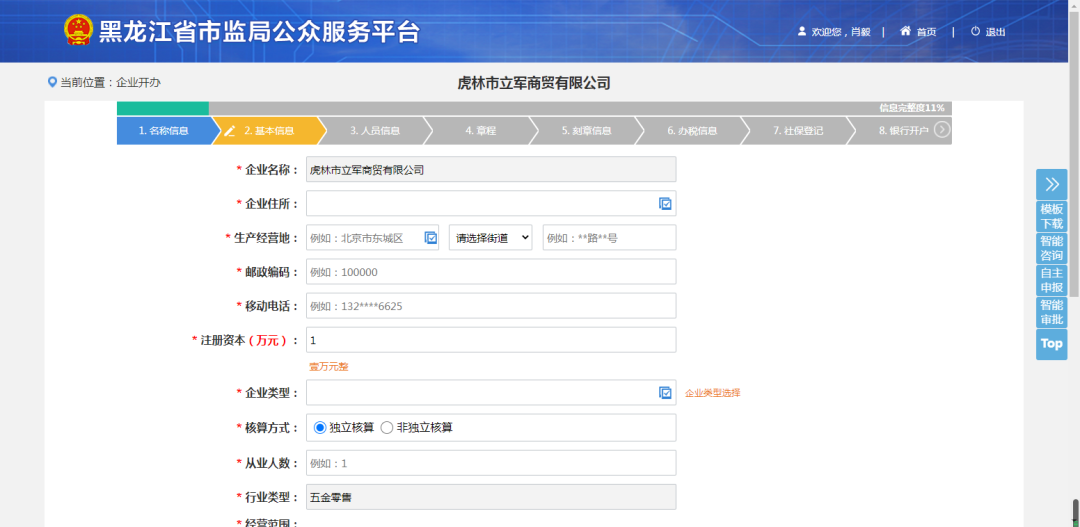Switch to step 1. 名称信息
Screen dimensions: 1080x527
tap(165, 130)
